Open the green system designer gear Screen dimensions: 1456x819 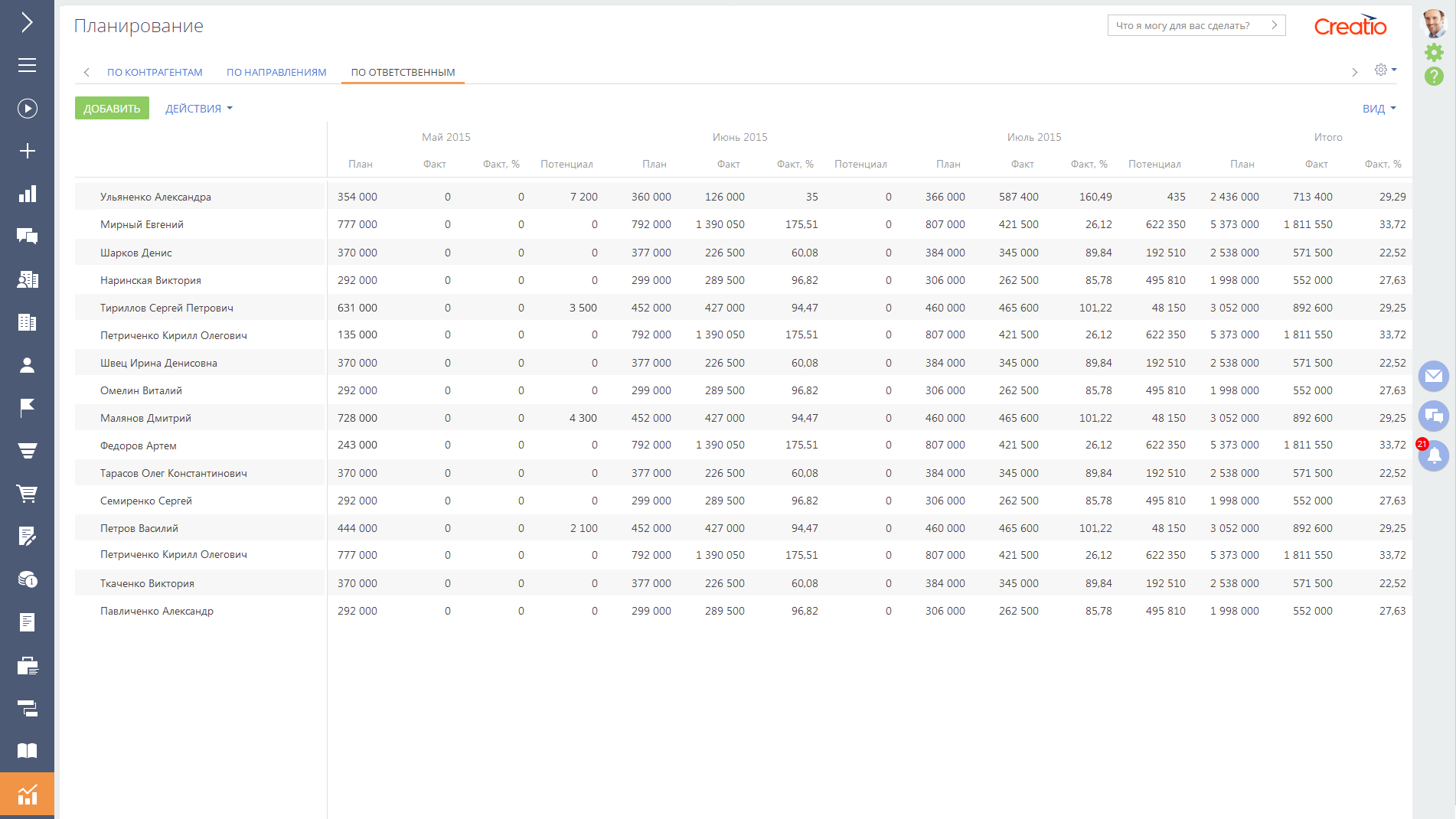[1434, 52]
